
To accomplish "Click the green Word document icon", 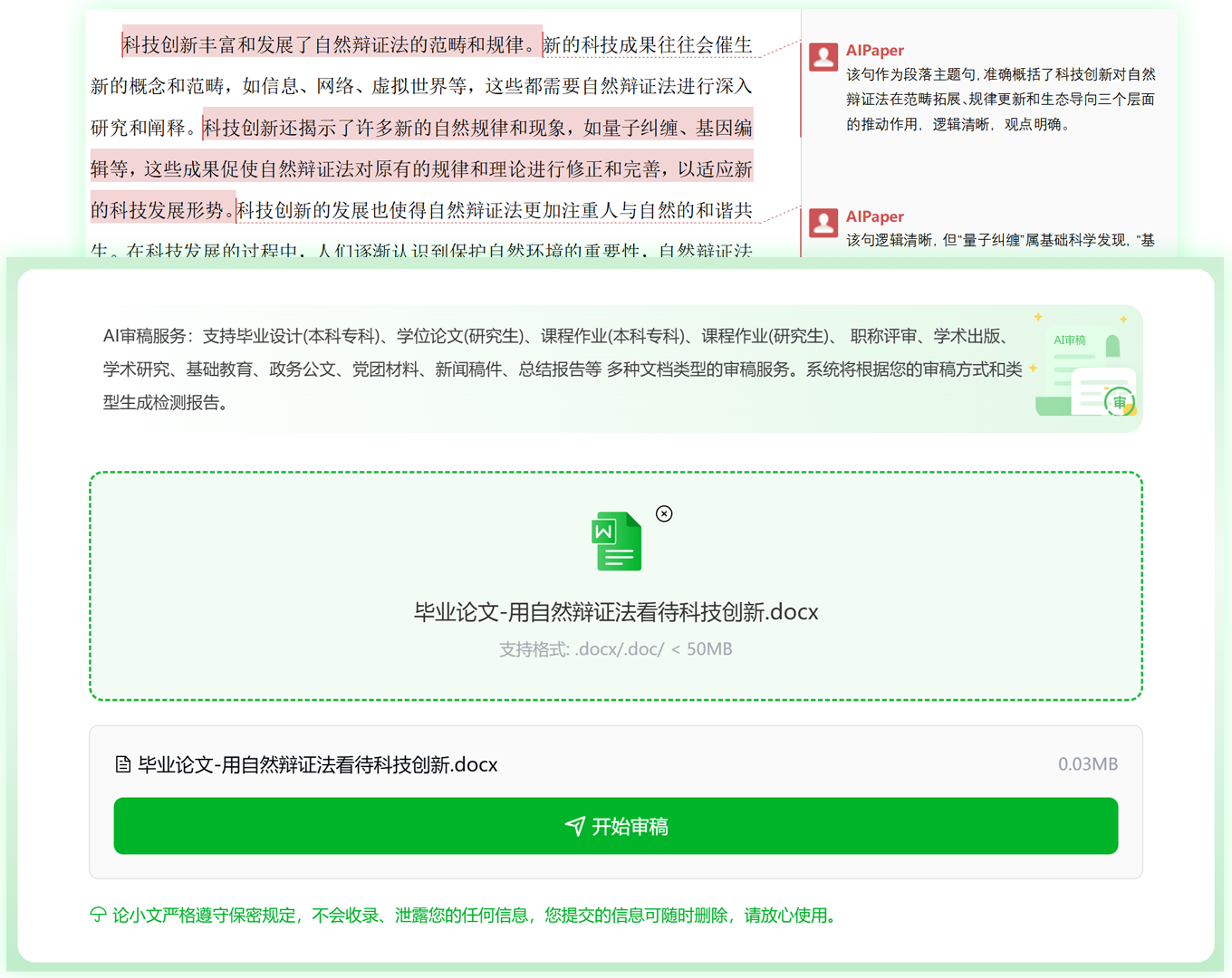I will tap(617, 542).
